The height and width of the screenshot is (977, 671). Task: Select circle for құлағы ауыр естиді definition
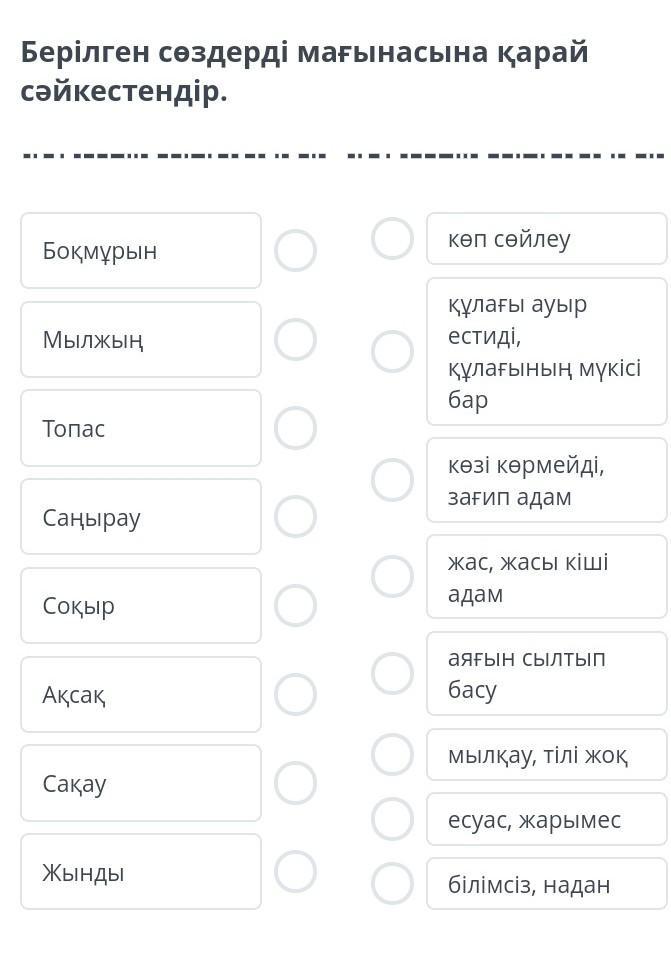point(392,352)
